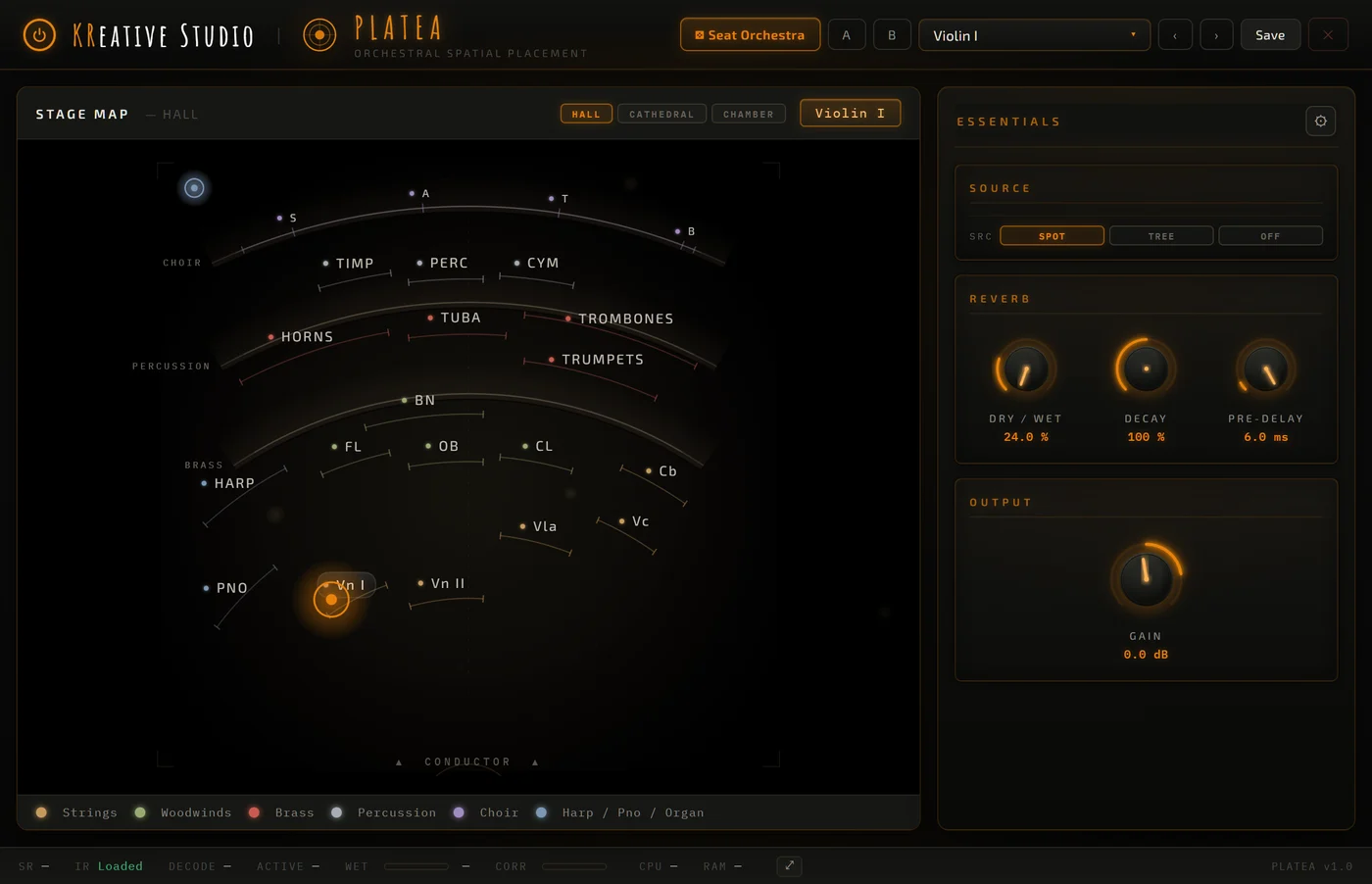Viewport: 1372px width, 884px height.
Task: Click the Brass legend swatch
Action: [x=254, y=812]
